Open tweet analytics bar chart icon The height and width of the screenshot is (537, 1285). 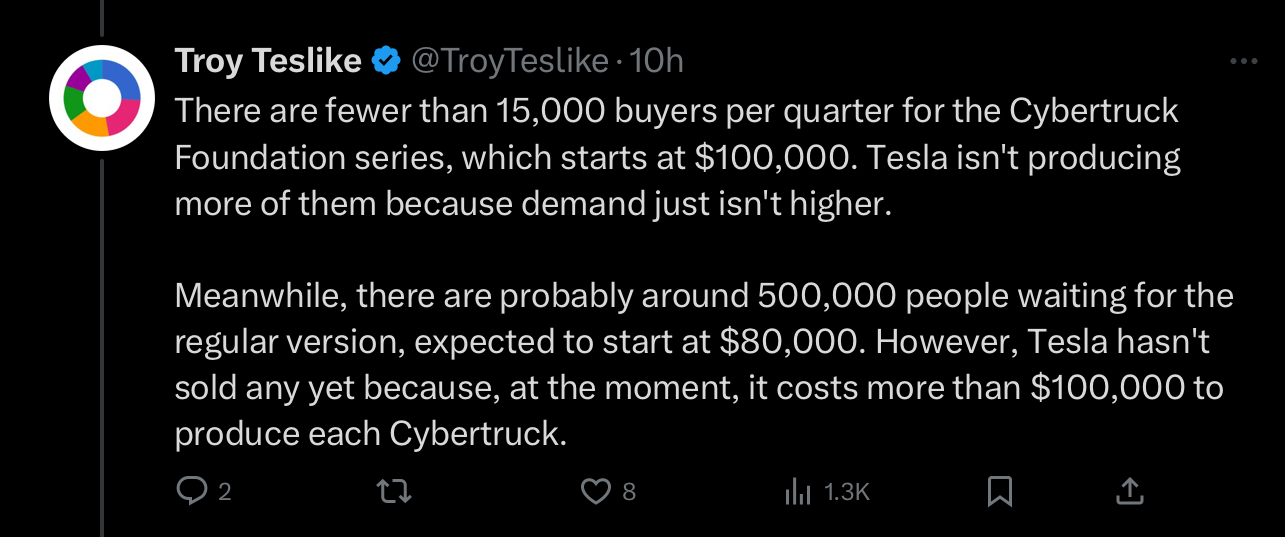tap(797, 491)
